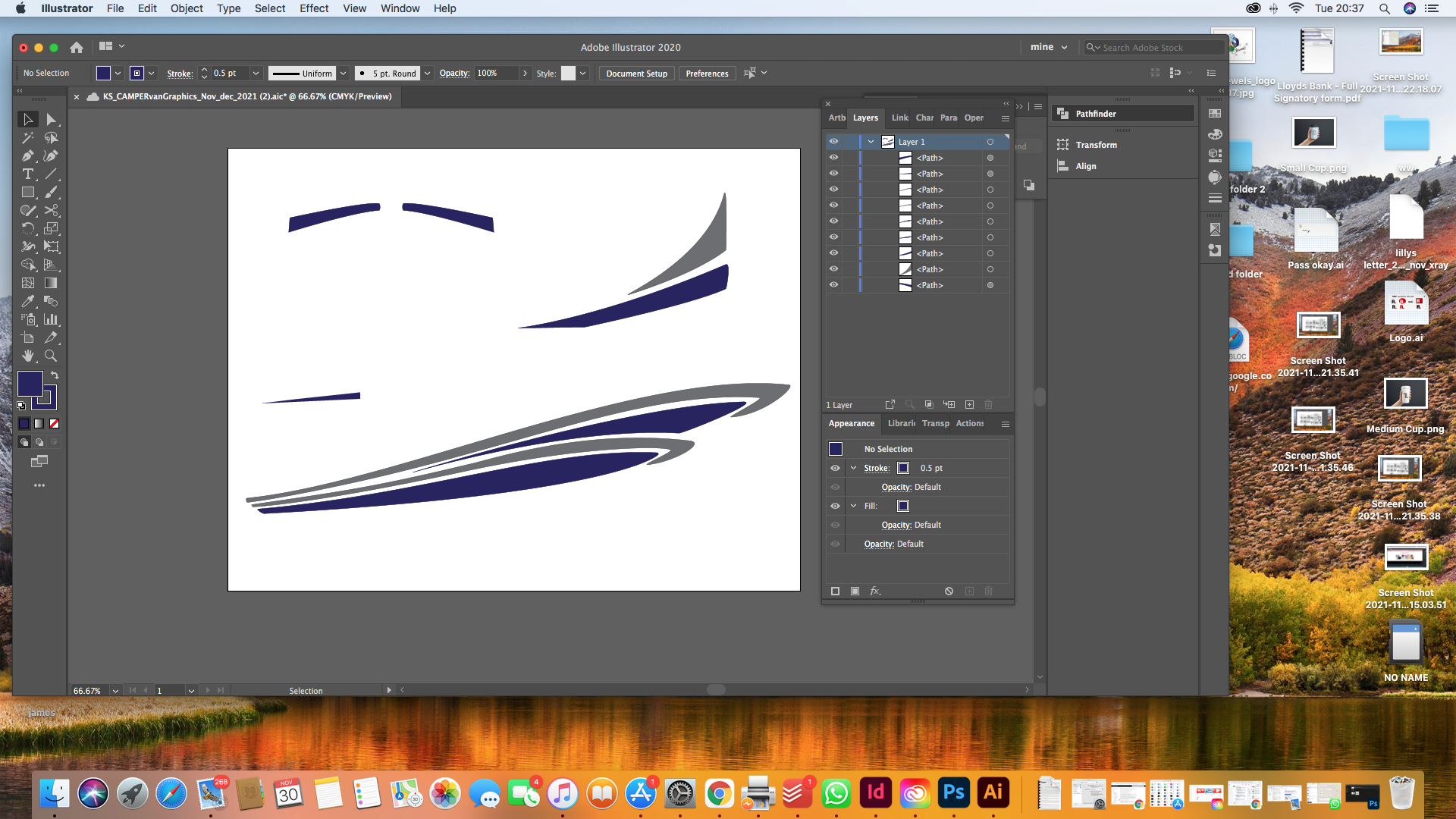This screenshot has height=819, width=1456.
Task: Open the Select menu
Action: tap(270, 8)
